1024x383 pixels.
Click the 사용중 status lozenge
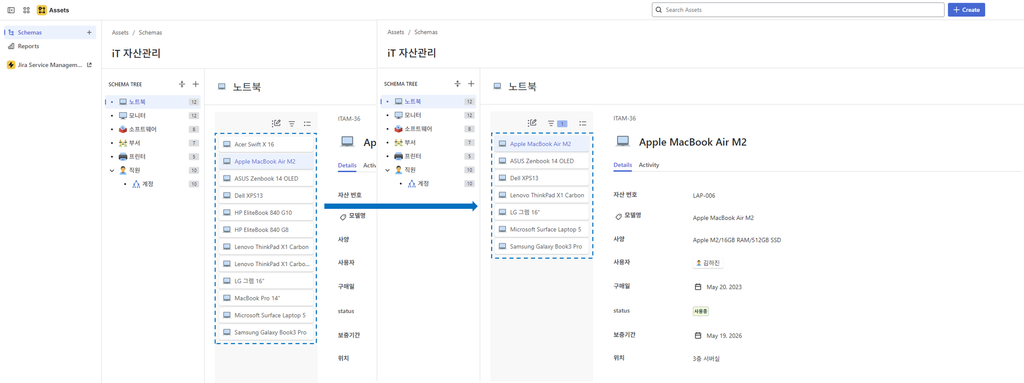[x=701, y=311]
